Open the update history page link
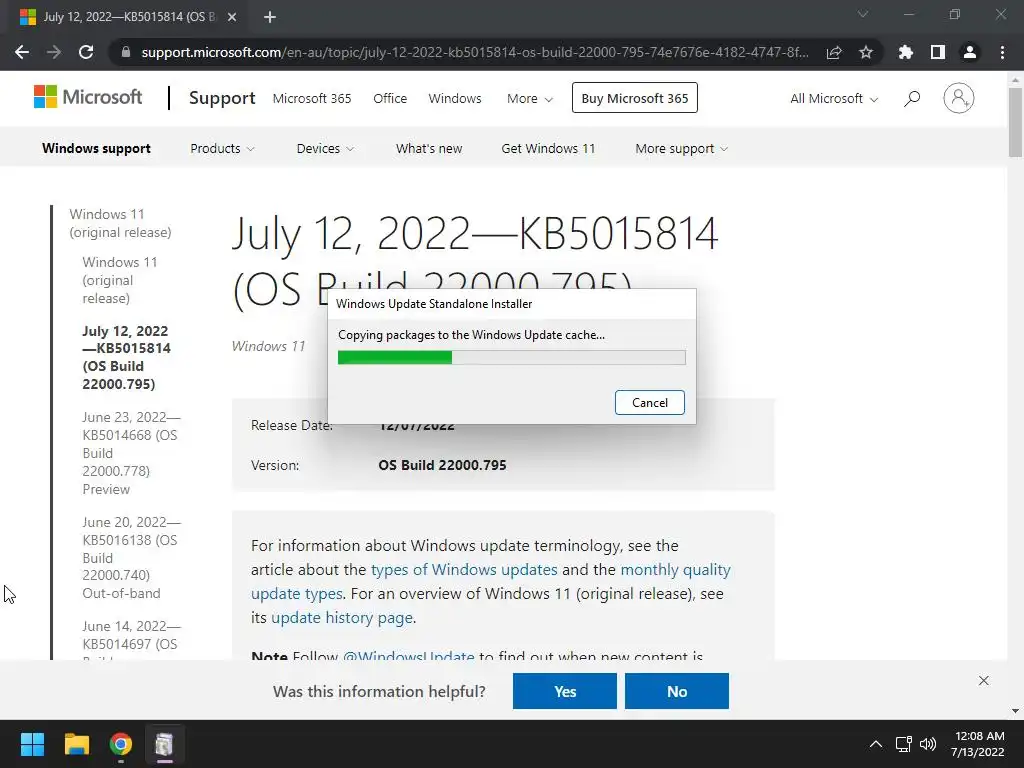Screen dimensions: 1024x768 (x=342, y=618)
